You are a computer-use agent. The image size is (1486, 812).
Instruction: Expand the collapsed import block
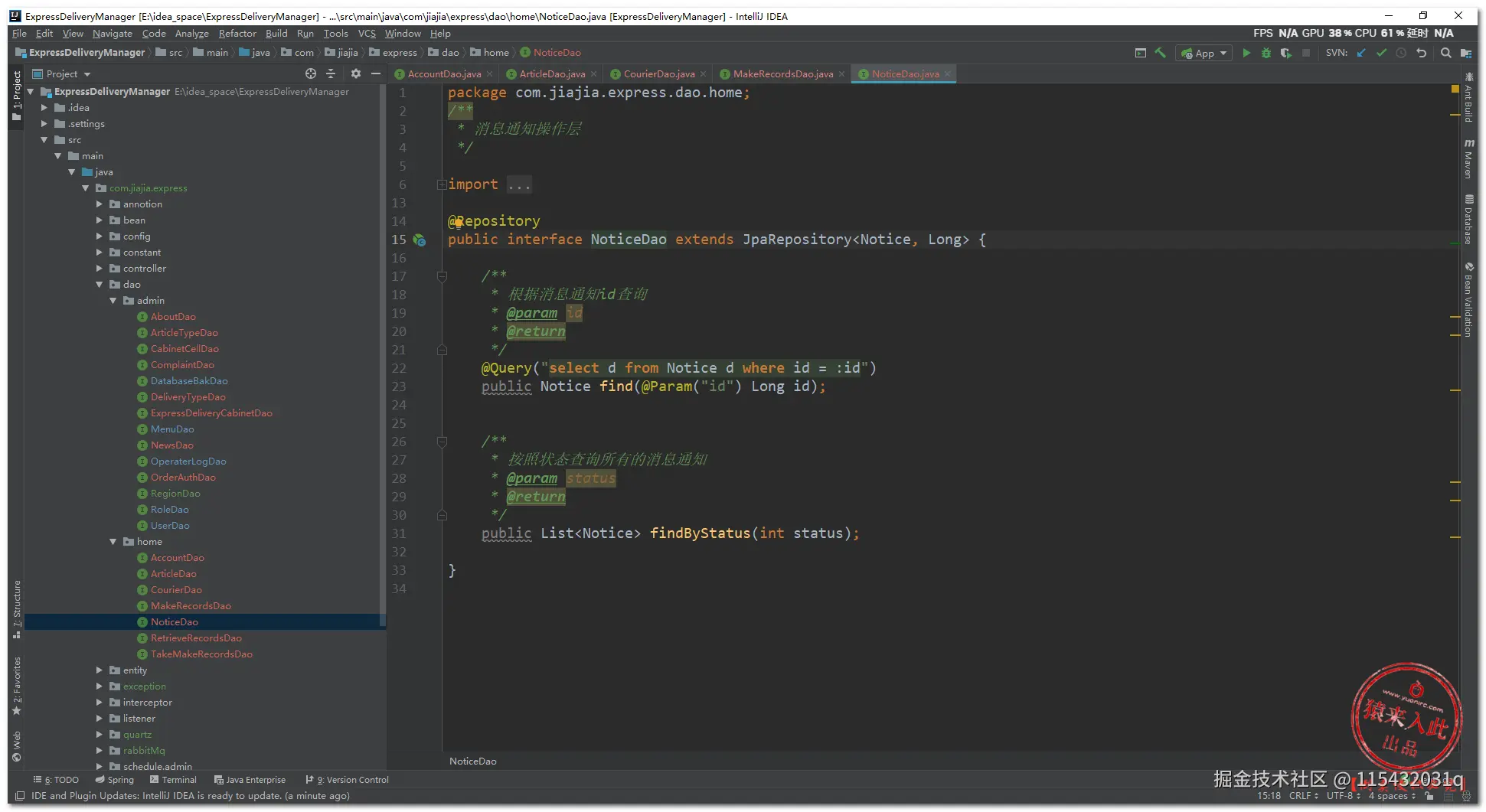pyautogui.click(x=442, y=184)
